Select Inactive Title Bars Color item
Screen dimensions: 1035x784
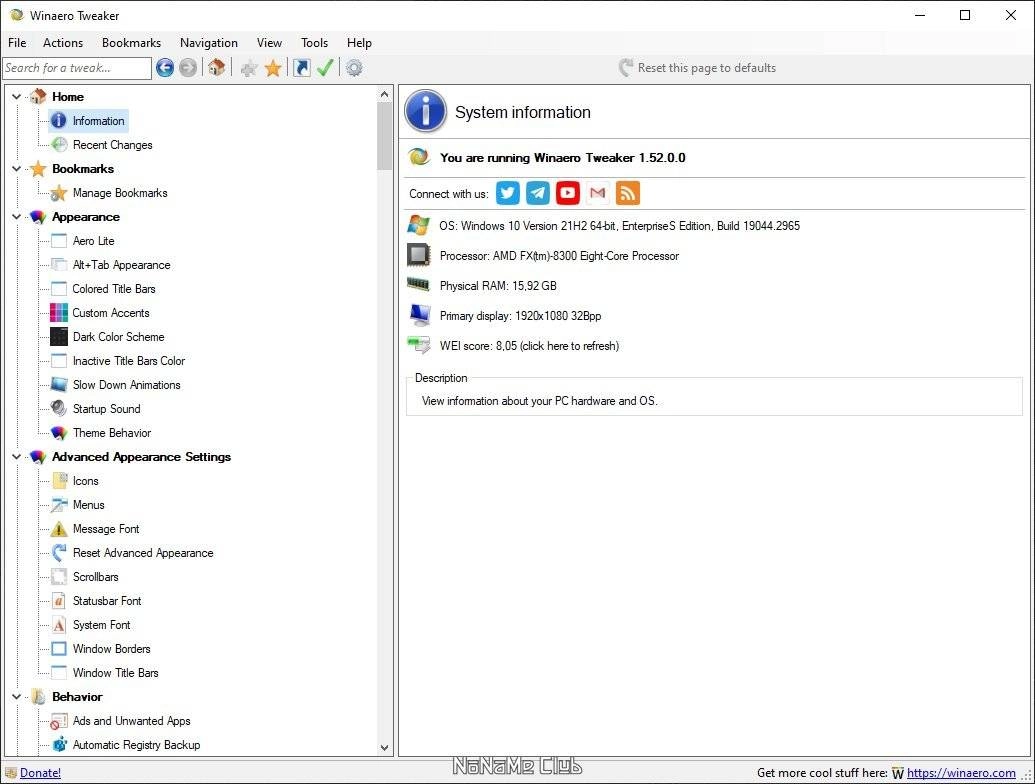(129, 360)
